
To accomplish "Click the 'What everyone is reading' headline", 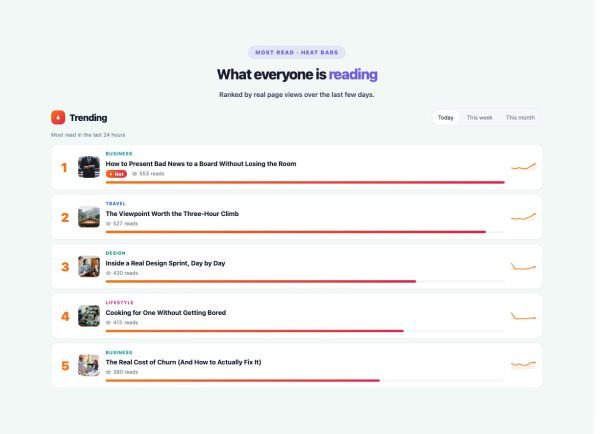I will (297, 75).
